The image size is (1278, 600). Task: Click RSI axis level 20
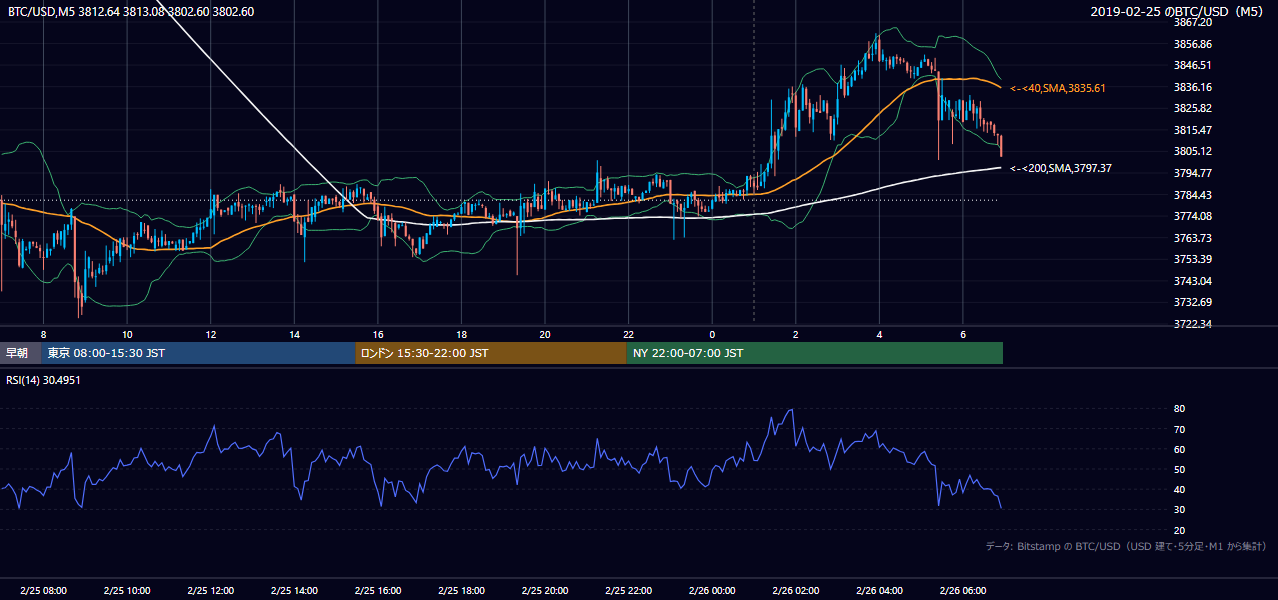pyautogui.click(x=1179, y=530)
